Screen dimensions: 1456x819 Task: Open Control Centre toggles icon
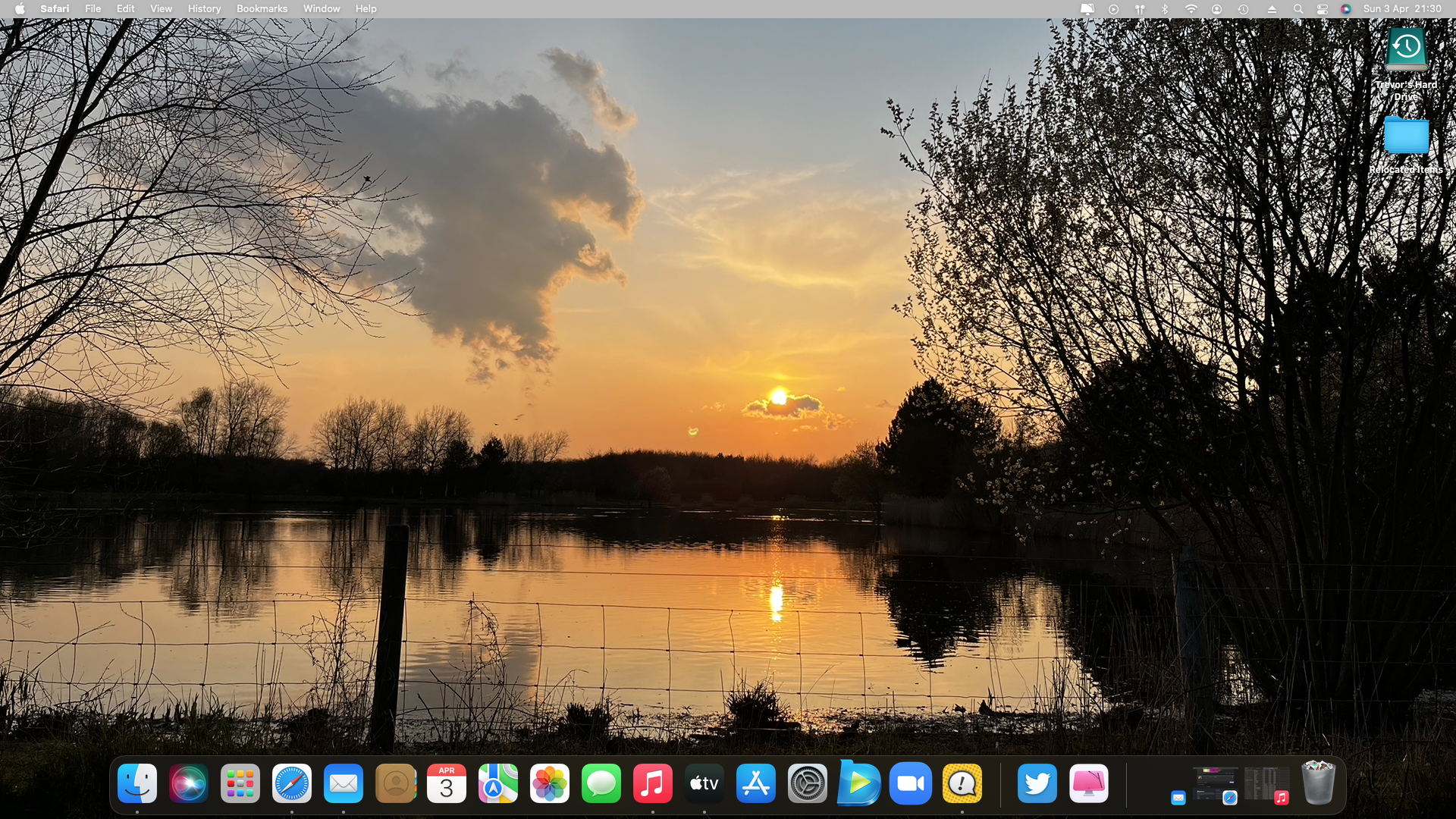pos(1323,9)
